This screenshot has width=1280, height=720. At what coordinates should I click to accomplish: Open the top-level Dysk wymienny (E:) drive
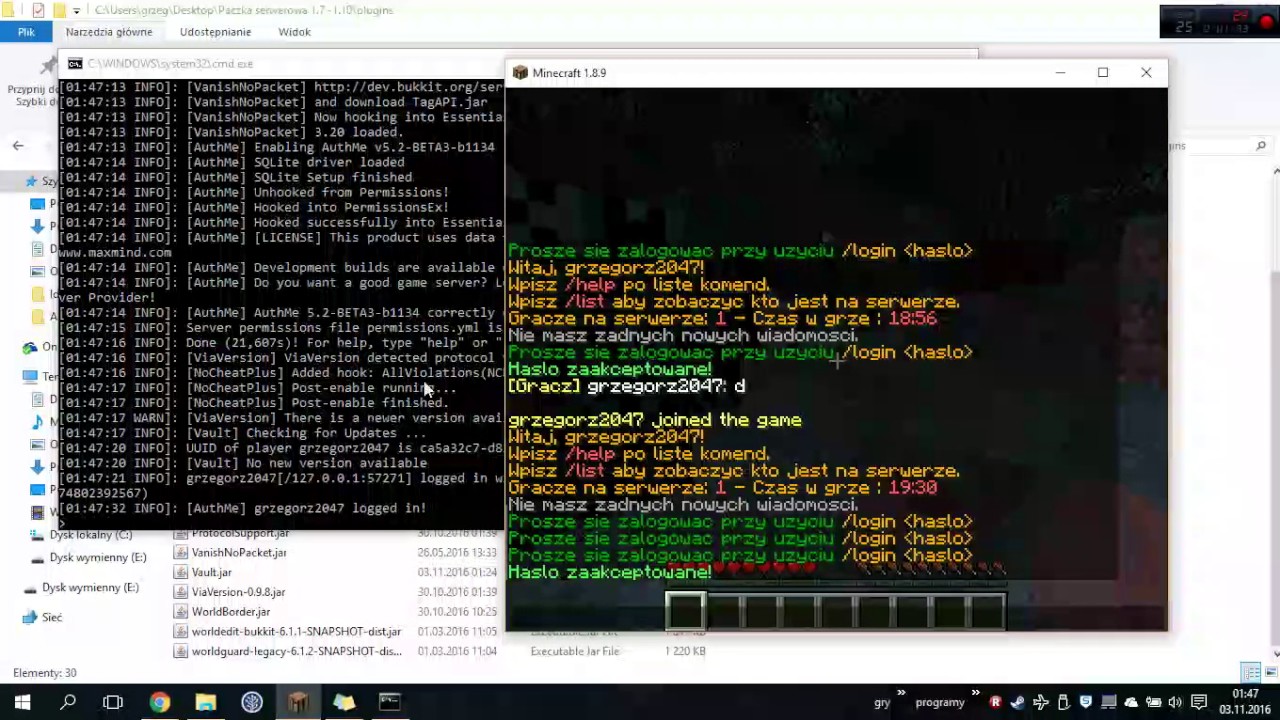(90, 588)
